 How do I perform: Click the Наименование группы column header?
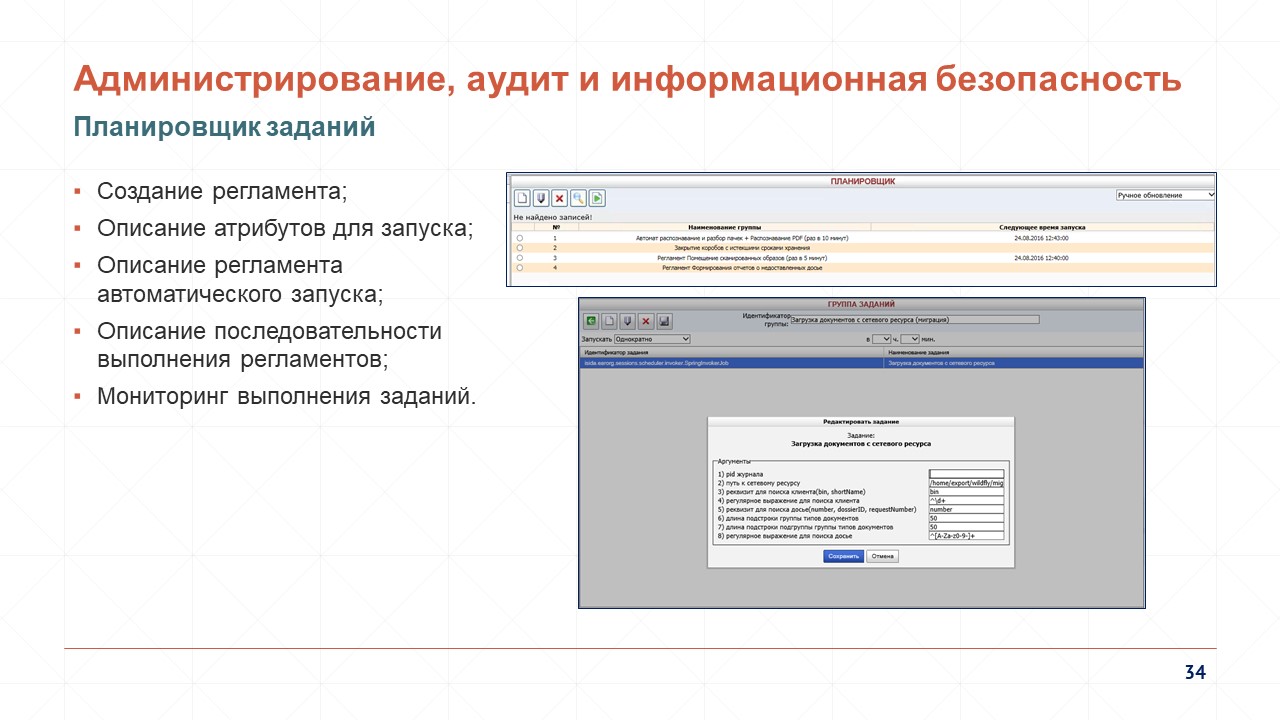click(725, 228)
